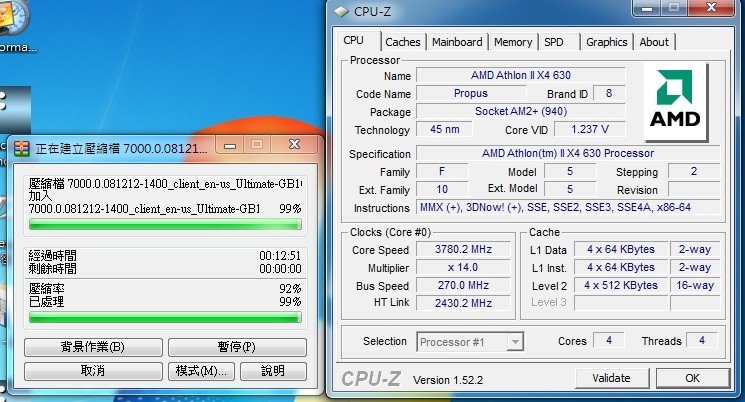Minimize the CPU-Z window
Image resolution: width=745 pixels, height=402 pixels.
(646, 8)
